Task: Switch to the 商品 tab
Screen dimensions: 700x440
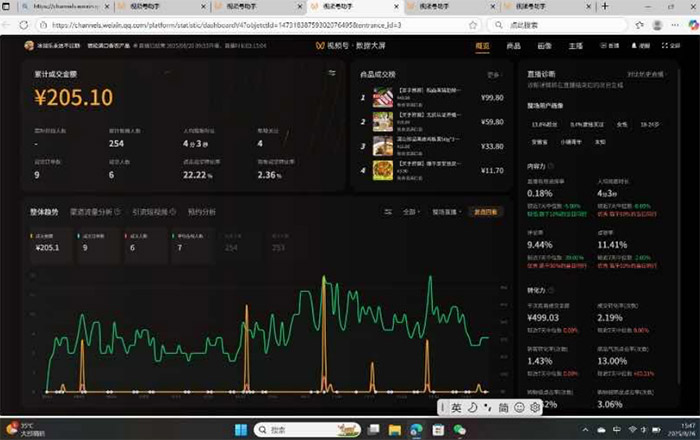Action: point(513,46)
